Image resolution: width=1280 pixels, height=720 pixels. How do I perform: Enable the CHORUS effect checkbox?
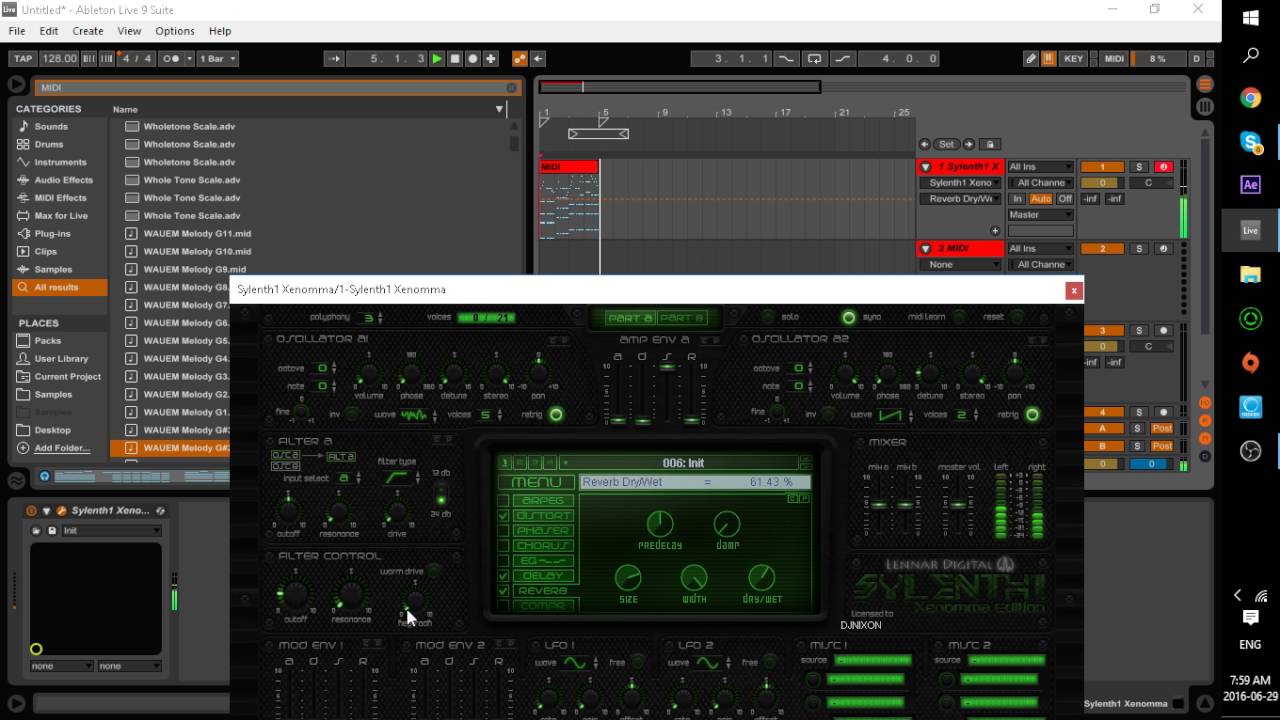click(504, 546)
